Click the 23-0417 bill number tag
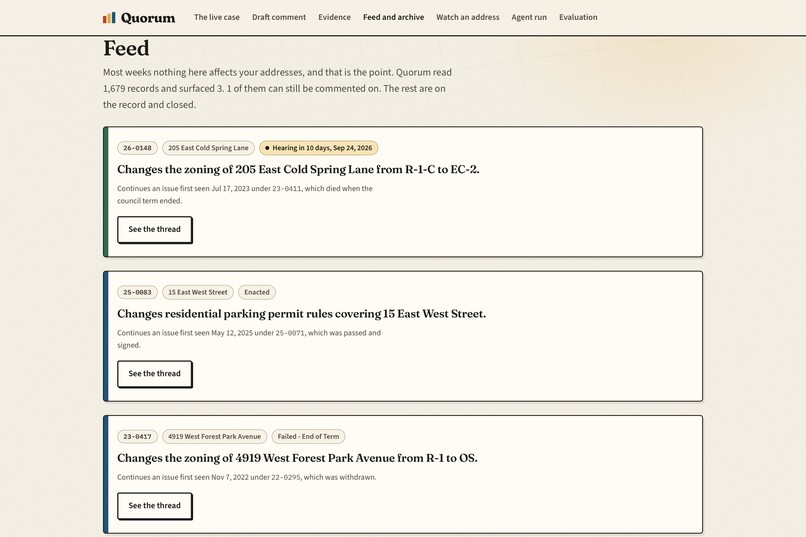The image size is (806, 537). (x=137, y=437)
